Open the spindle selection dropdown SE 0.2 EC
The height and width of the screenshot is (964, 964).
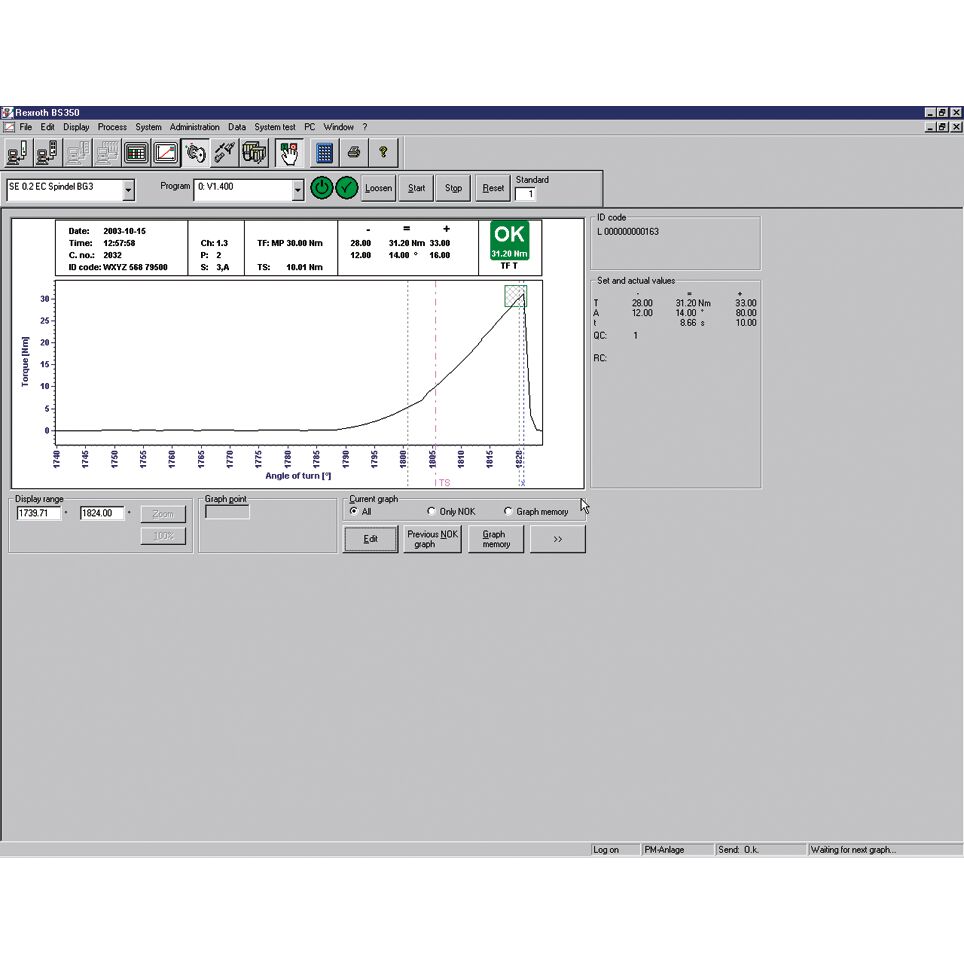pyautogui.click(x=127, y=189)
